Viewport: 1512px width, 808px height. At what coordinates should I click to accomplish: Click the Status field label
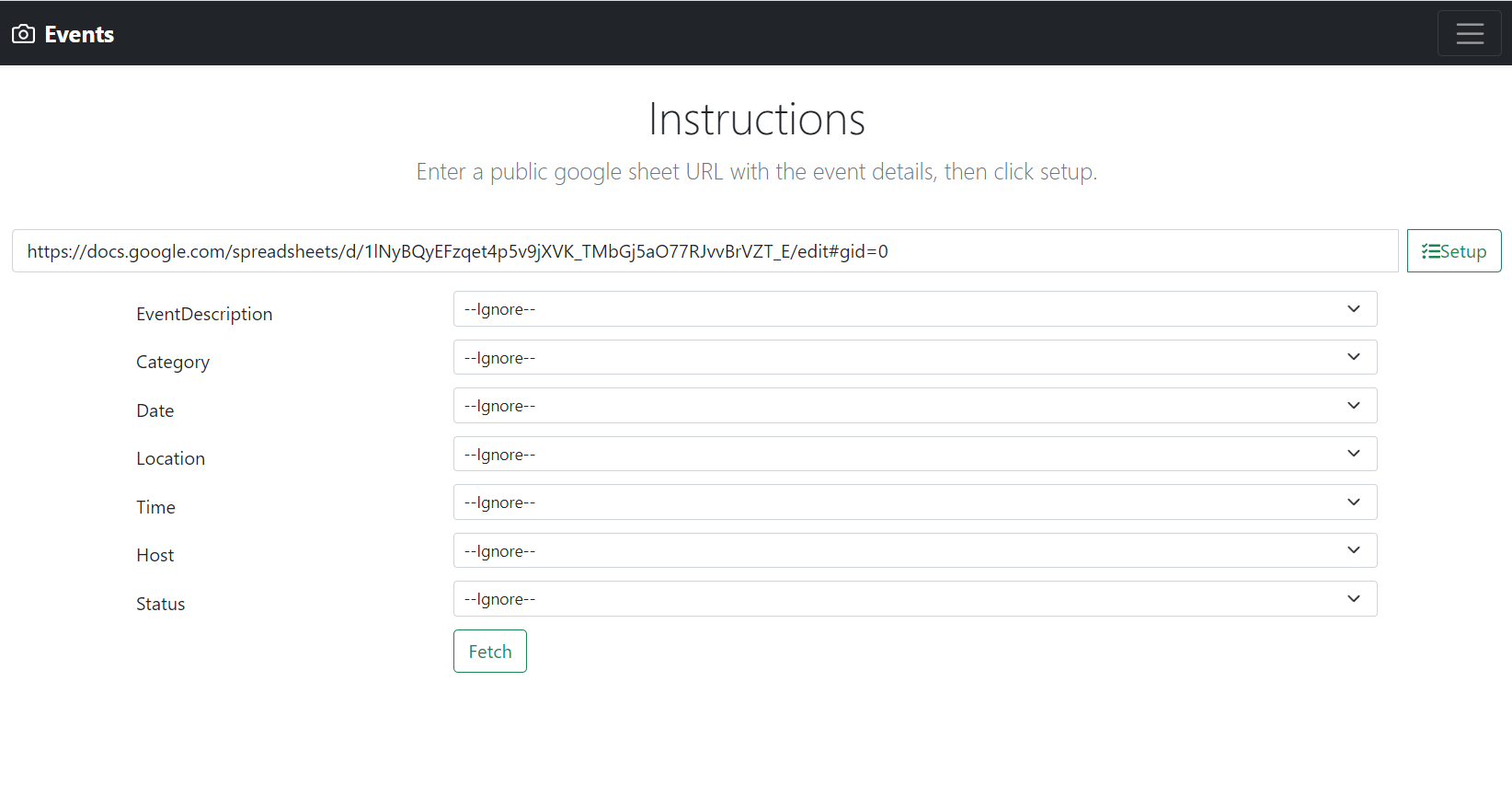pyautogui.click(x=160, y=605)
